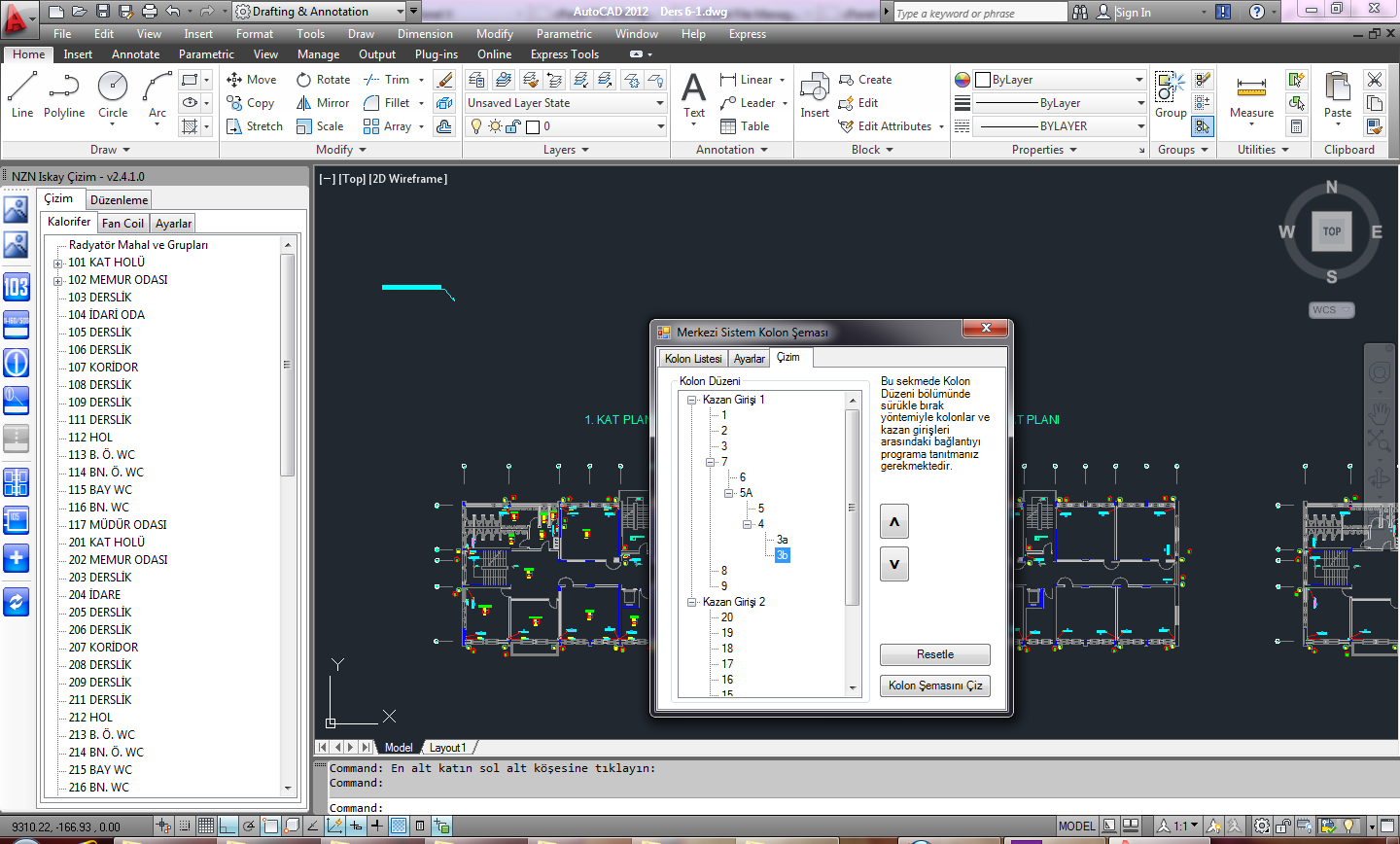Switch to the Kolon Listesi tab
Screen dimensions: 1400x844
693,359
